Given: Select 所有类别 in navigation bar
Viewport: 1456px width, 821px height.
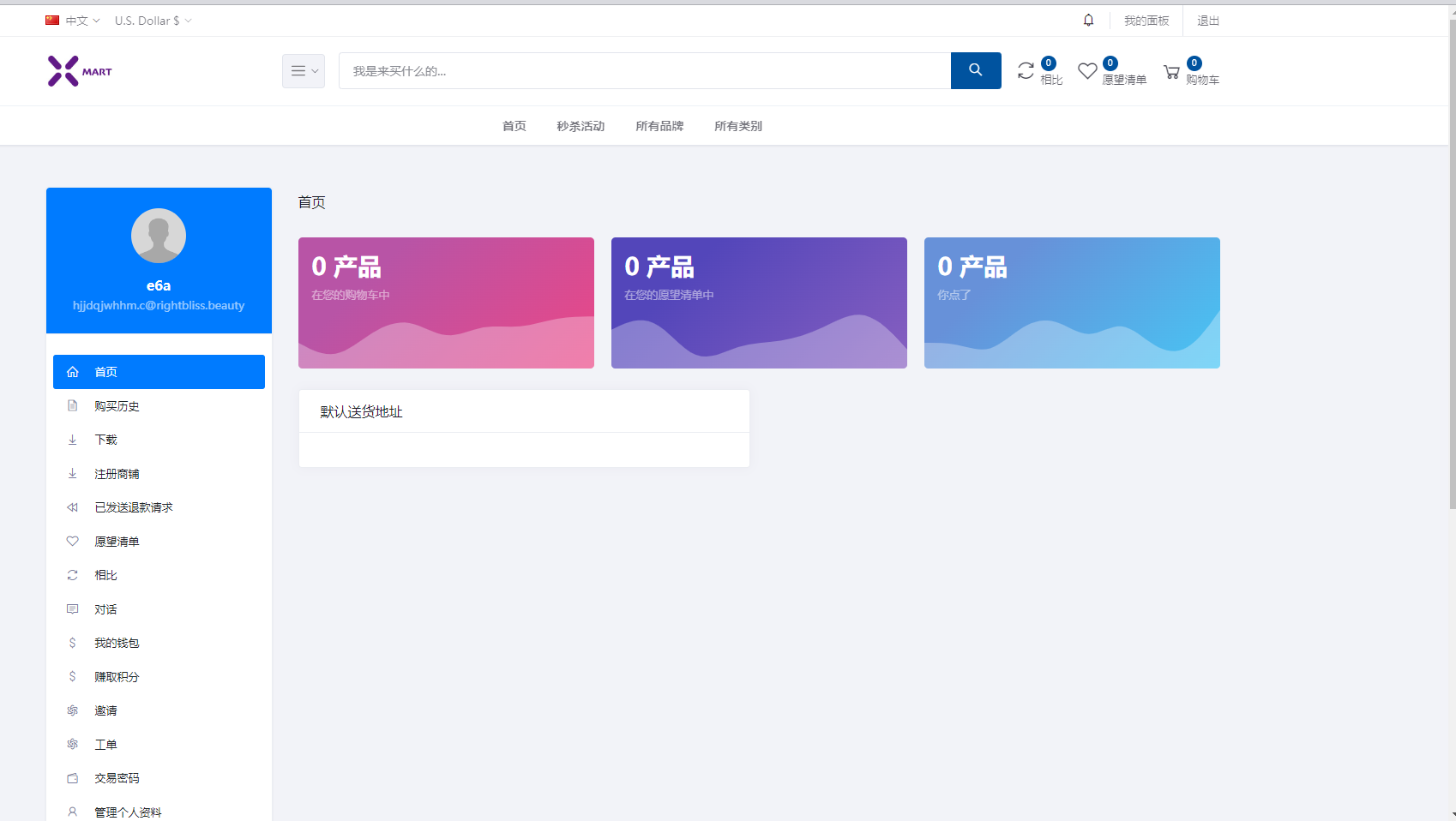Looking at the screenshot, I should click(738, 126).
